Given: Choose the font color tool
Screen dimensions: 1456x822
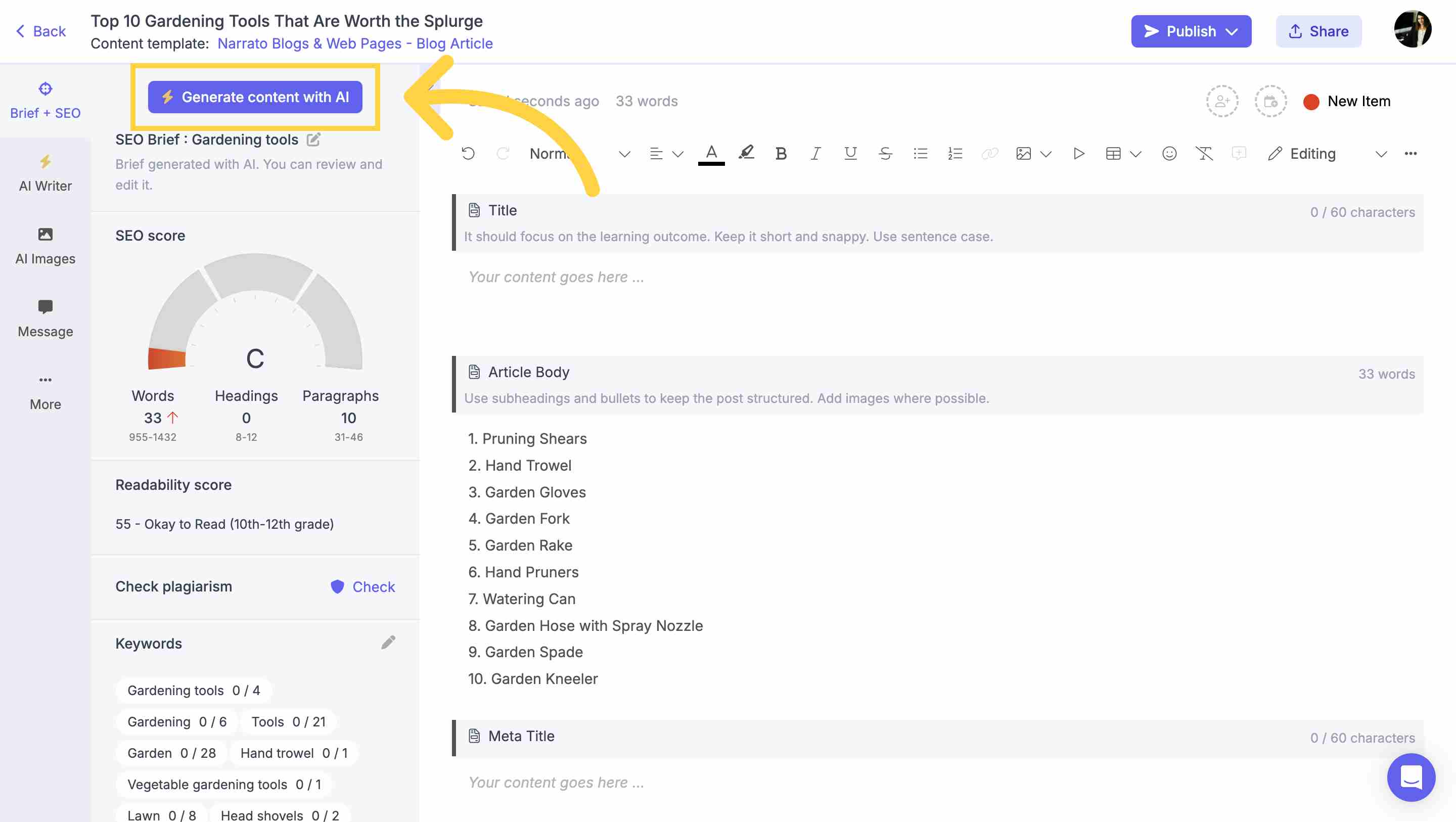Looking at the screenshot, I should [711, 153].
